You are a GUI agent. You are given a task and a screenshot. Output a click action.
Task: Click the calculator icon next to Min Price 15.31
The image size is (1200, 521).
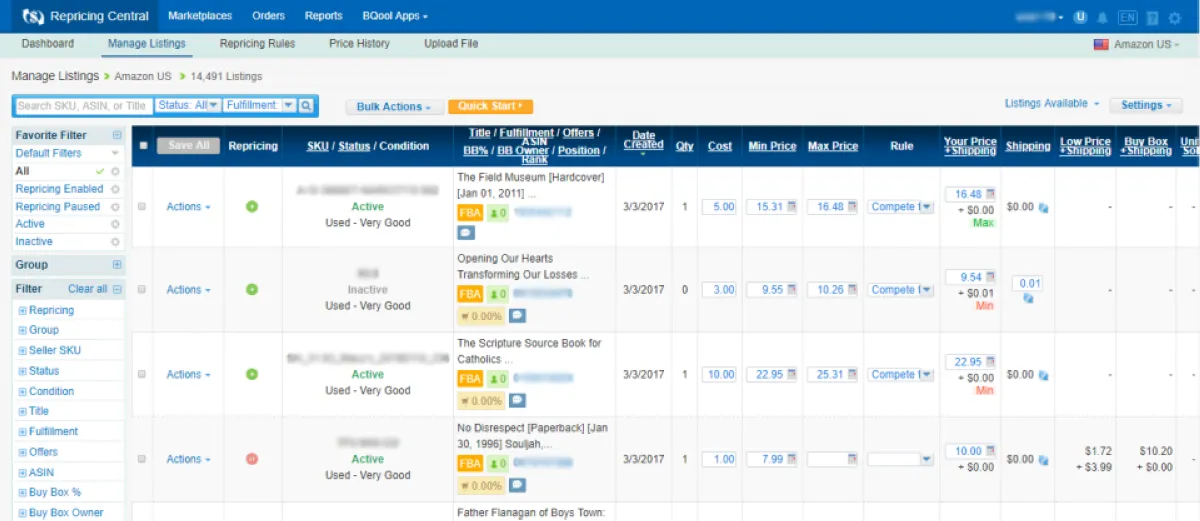tap(792, 207)
